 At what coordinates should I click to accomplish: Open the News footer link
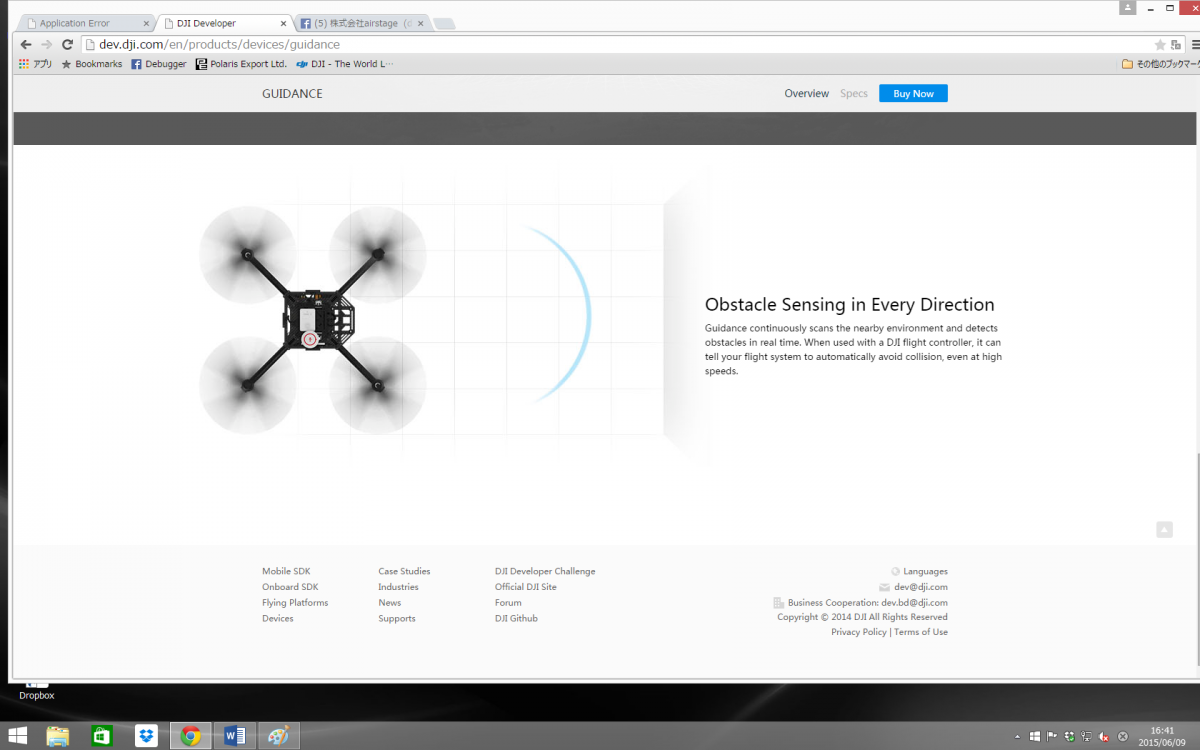point(389,603)
